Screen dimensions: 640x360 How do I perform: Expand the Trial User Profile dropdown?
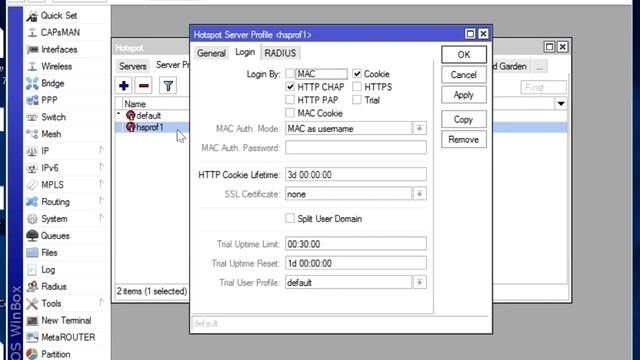pos(419,282)
